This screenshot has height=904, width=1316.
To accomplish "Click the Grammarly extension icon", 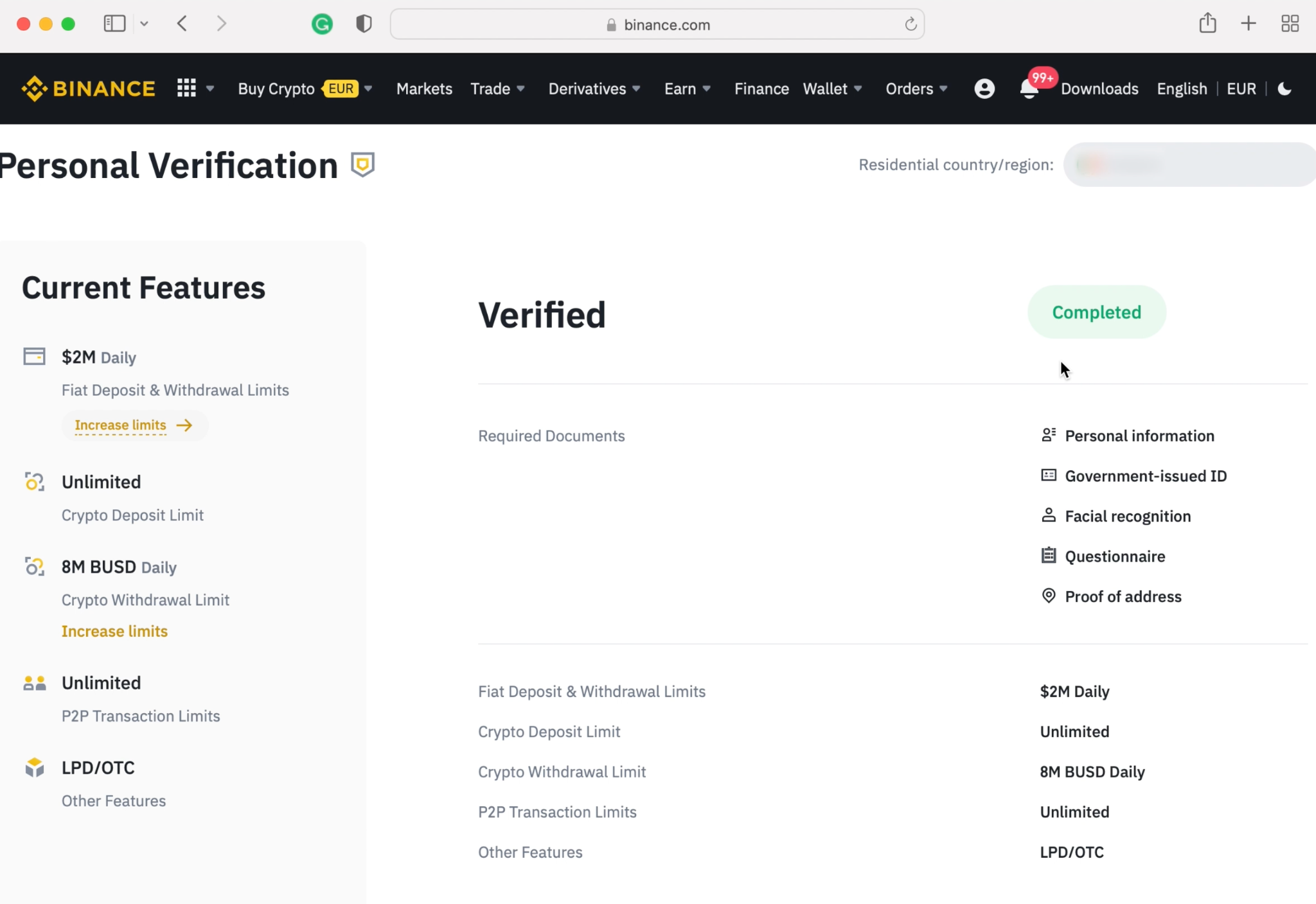I will click(x=322, y=24).
